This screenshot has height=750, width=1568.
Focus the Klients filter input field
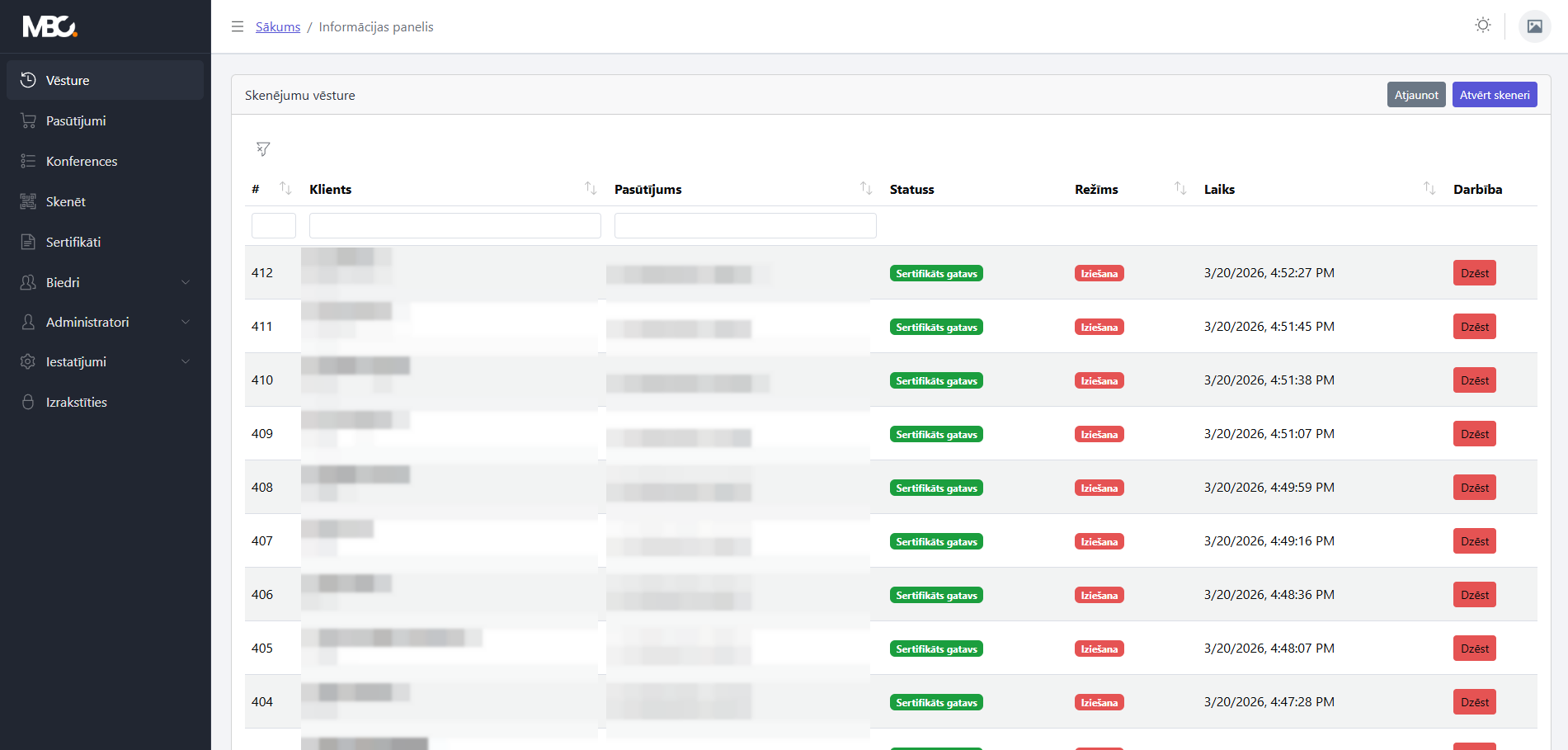(455, 225)
